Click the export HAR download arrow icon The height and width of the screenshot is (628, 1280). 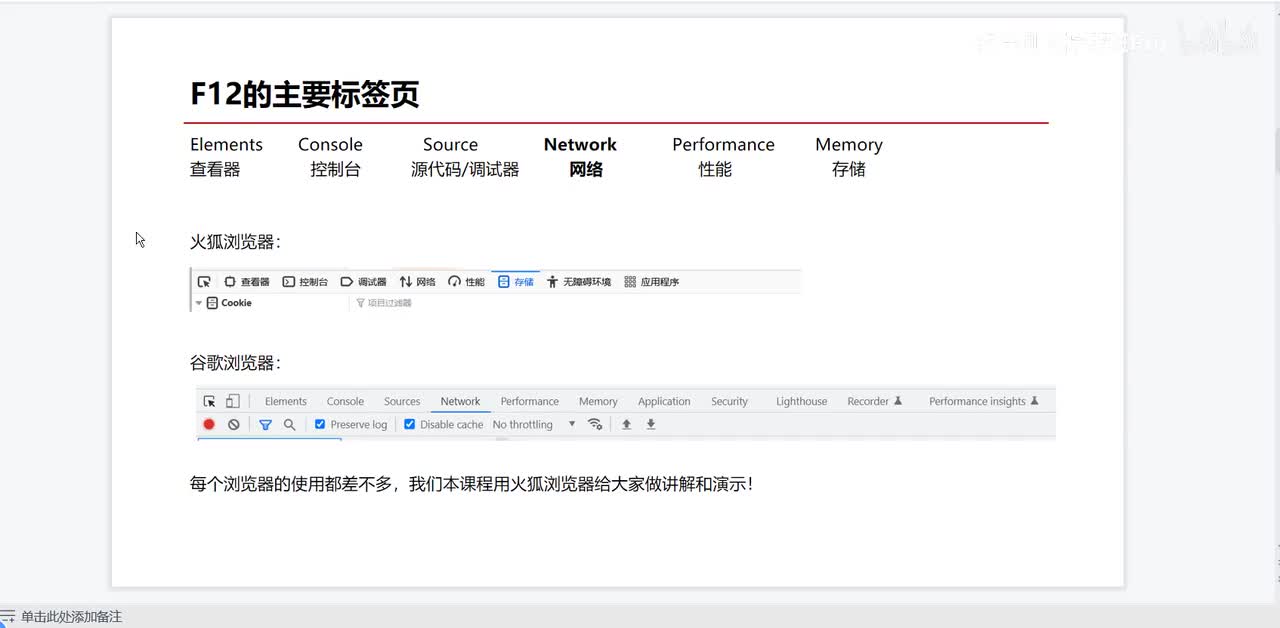pyautogui.click(x=651, y=424)
